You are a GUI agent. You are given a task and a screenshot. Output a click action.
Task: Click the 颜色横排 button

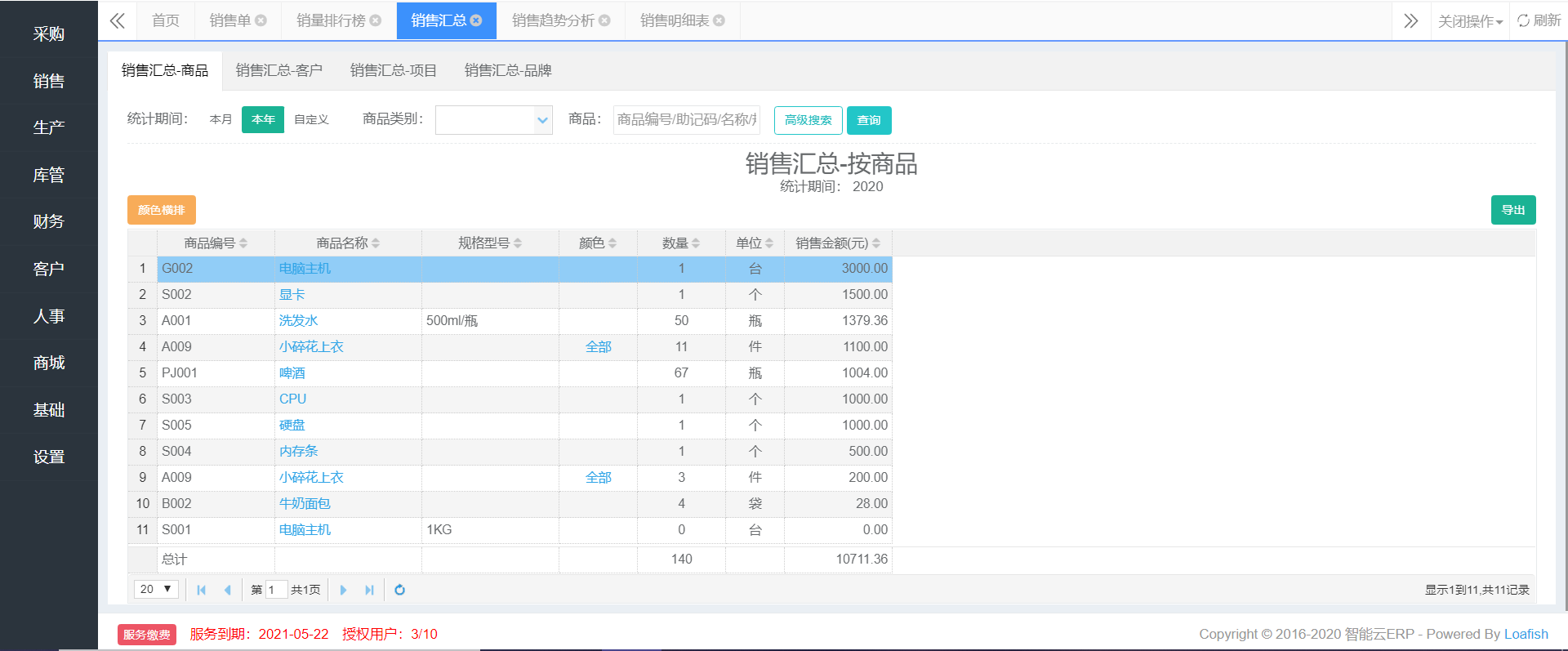click(162, 210)
